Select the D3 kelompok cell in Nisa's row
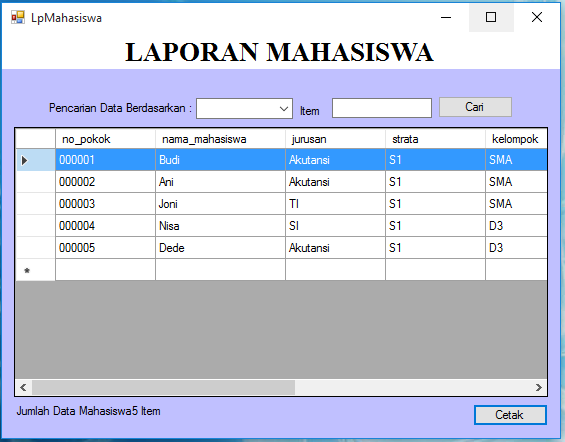 click(516, 226)
